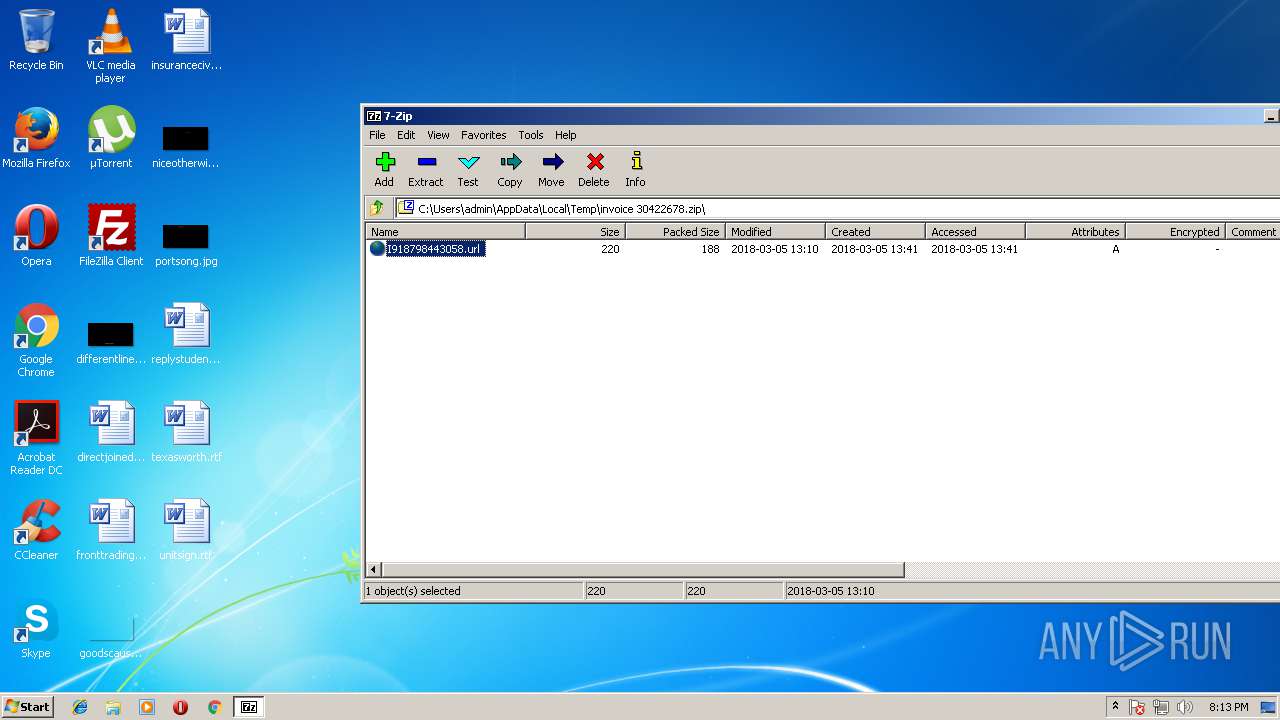Screen dimensions: 1280x720
Task: Click the Opera desktop shortcut
Action: coord(36,236)
